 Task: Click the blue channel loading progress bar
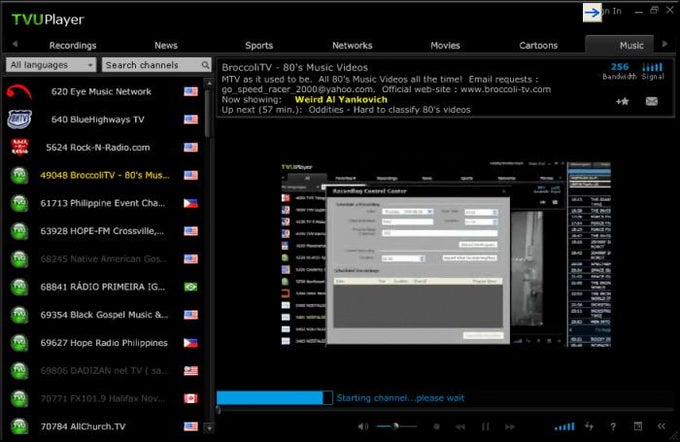[x=275, y=398]
